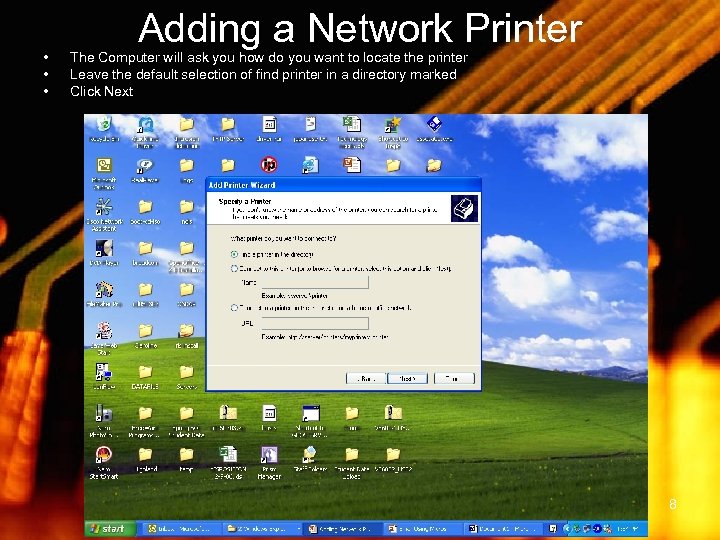The width and height of the screenshot is (720, 540).
Task: Open the Recycle Bin desktop icon
Action: [104, 124]
